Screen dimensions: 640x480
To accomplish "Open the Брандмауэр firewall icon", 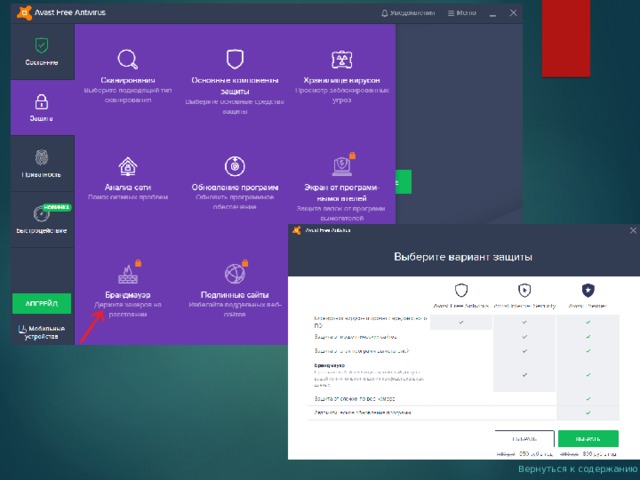I will [128, 274].
